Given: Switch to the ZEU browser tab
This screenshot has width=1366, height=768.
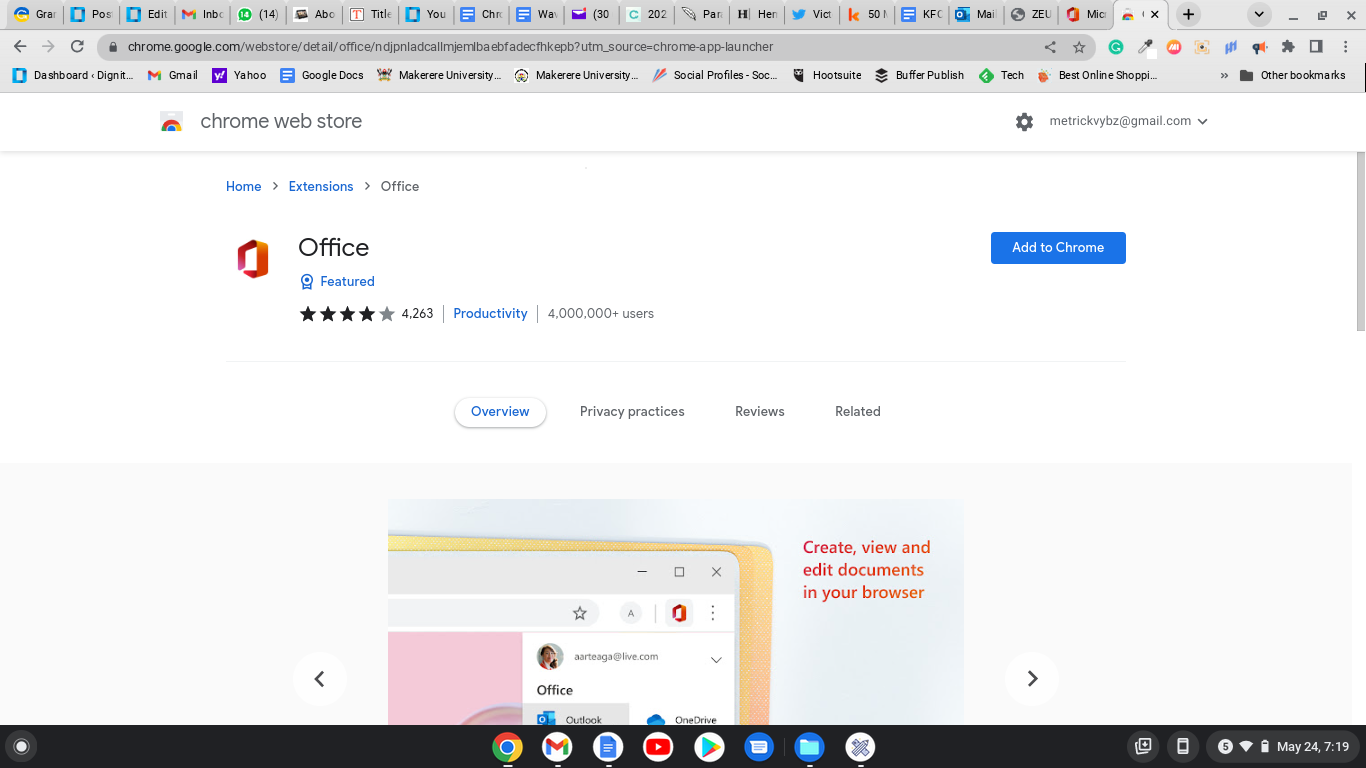Looking at the screenshot, I should point(1030,15).
